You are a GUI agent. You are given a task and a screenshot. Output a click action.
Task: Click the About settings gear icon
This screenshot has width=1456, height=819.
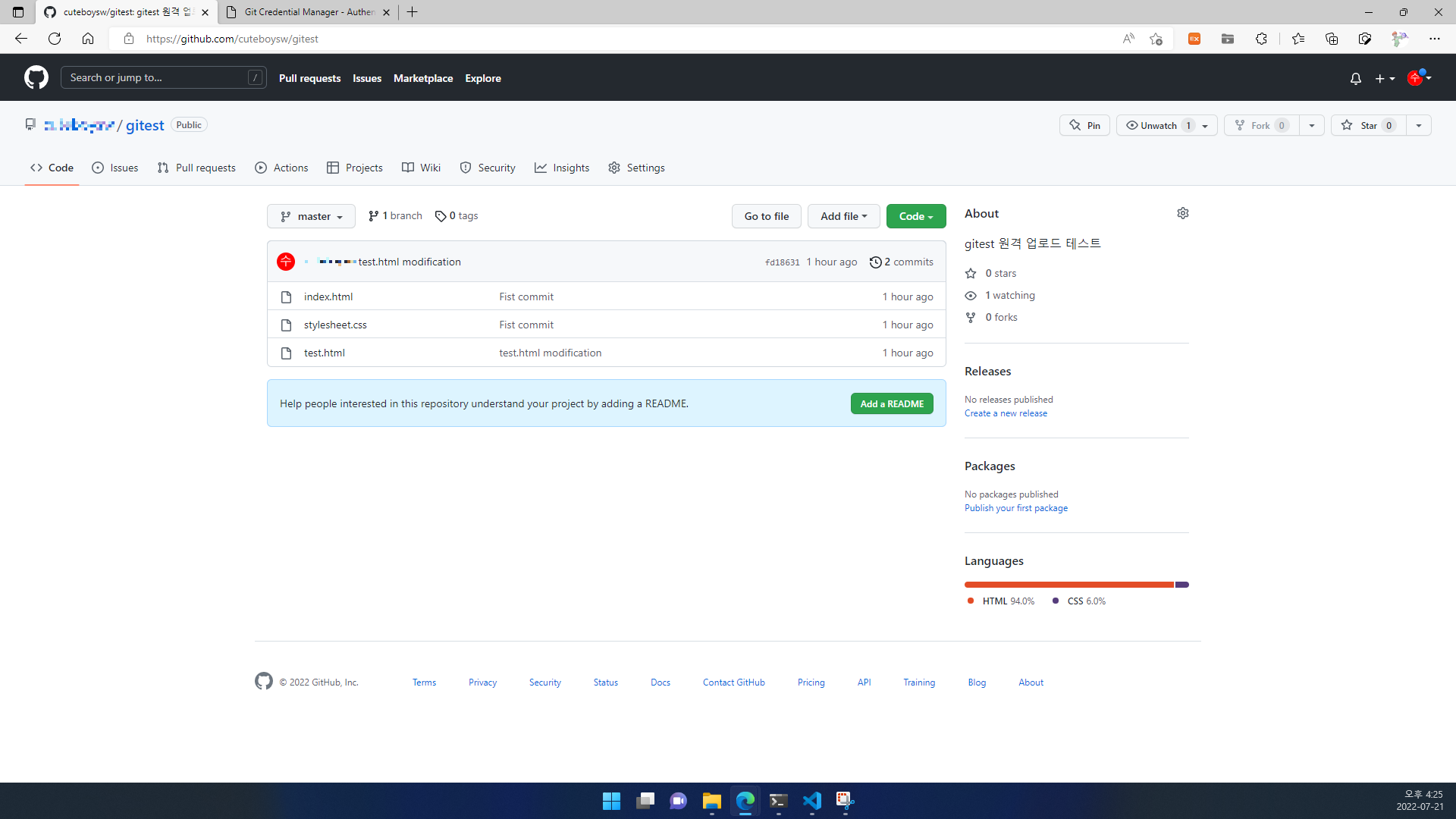pyautogui.click(x=1182, y=213)
